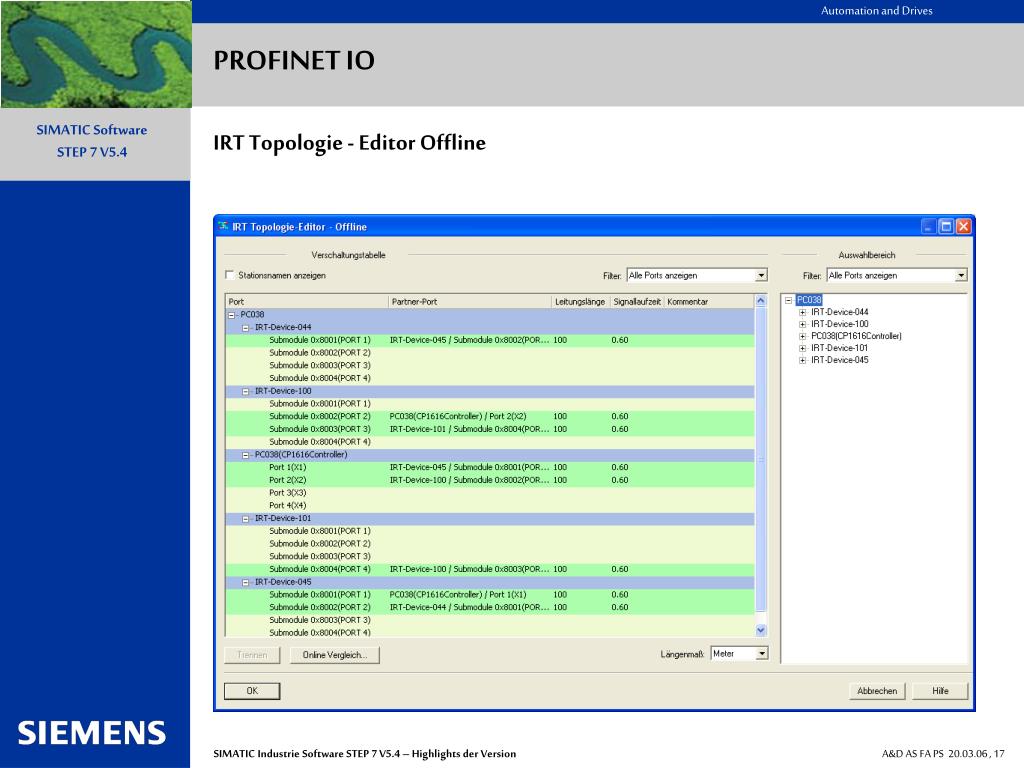Open the Auswahlbereich Filter dropdown
The height and width of the screenshot is (768, 1024).
(x=961, y=276)
